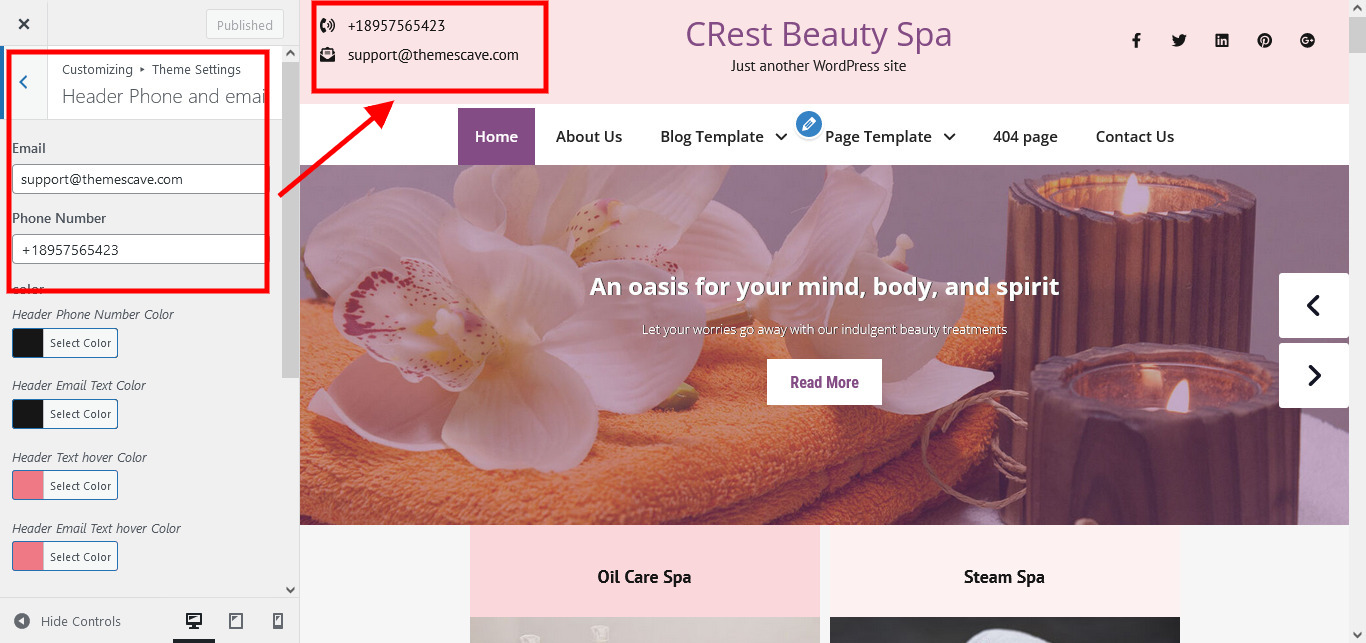Go to next slide arrow
1366x643 pixels.
[1314, 375]
